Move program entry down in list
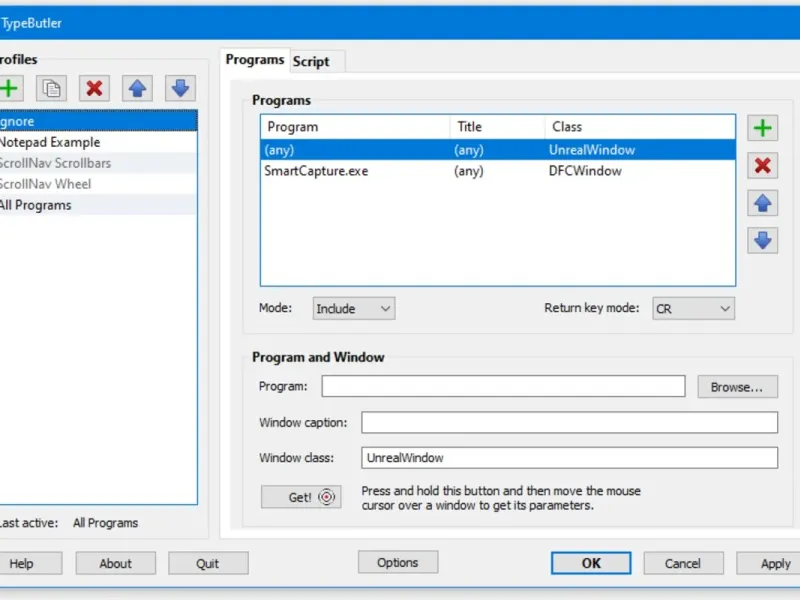This screenshot has height=600, width=800. click(763, 240)
